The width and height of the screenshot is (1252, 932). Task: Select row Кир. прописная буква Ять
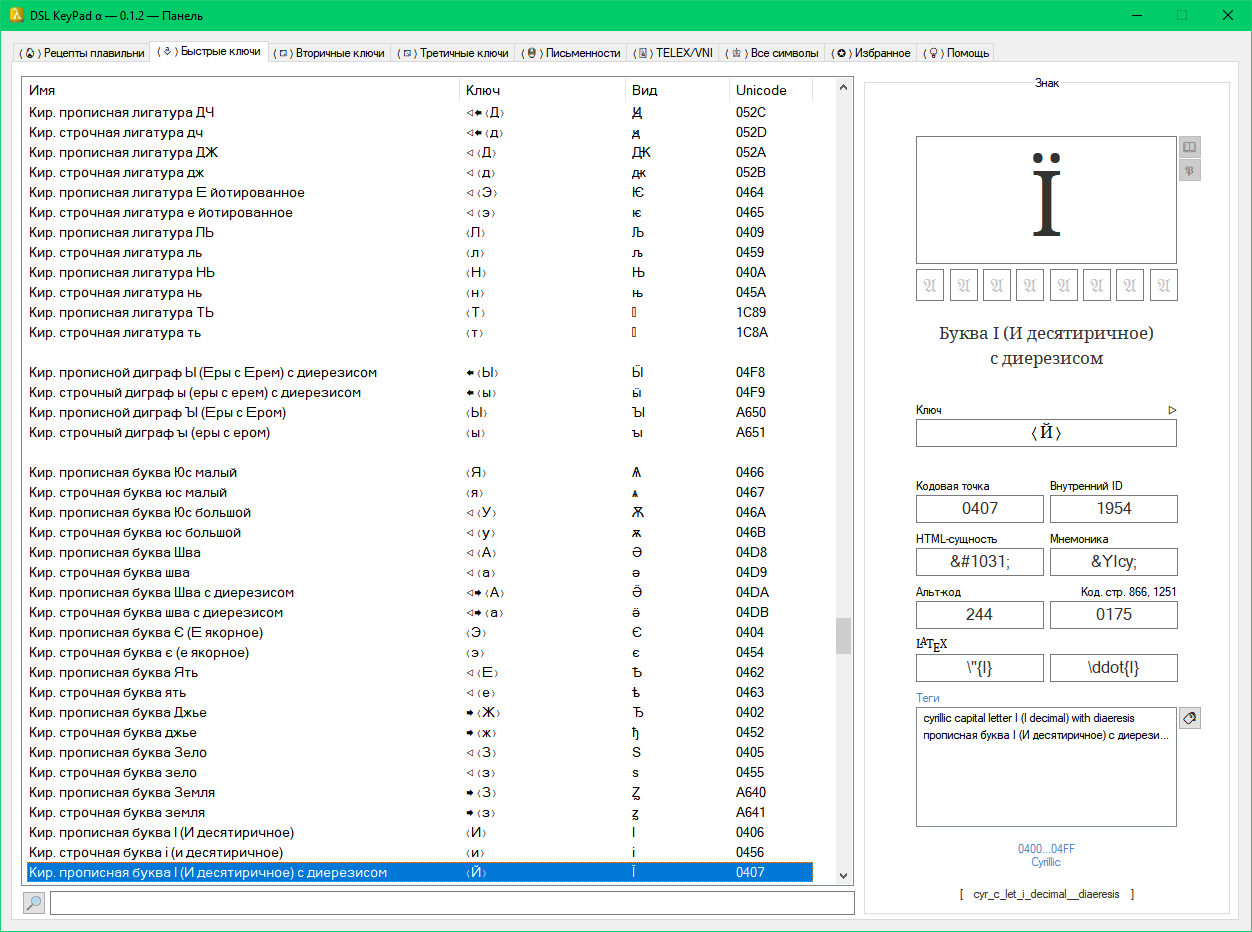[419, 672]
